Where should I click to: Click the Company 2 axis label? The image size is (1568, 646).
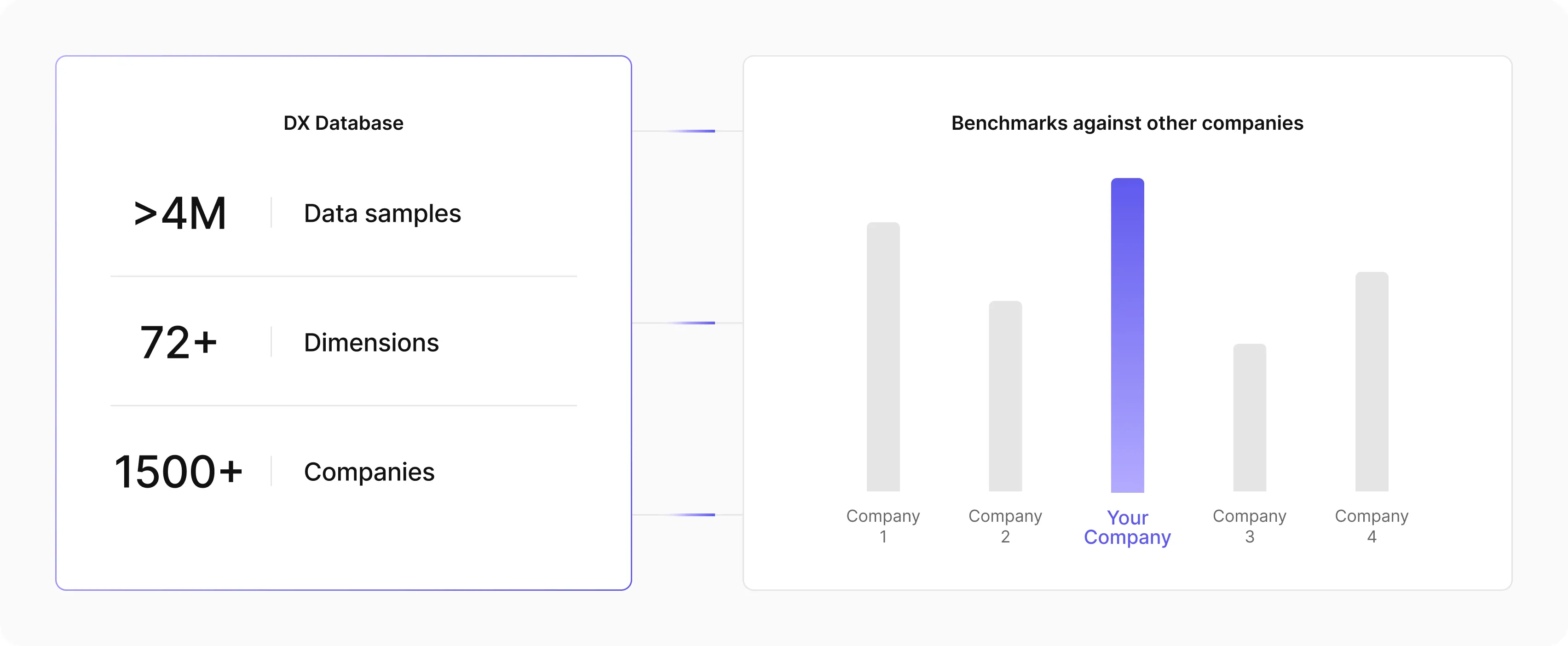1005,526
